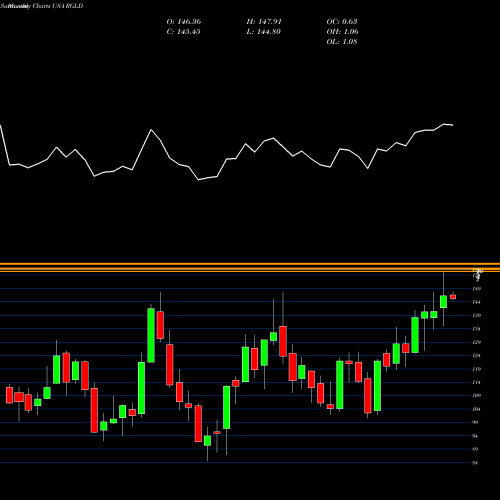Click the Charts USA RGLD title

pyautogui.click(x=57, y=6)
